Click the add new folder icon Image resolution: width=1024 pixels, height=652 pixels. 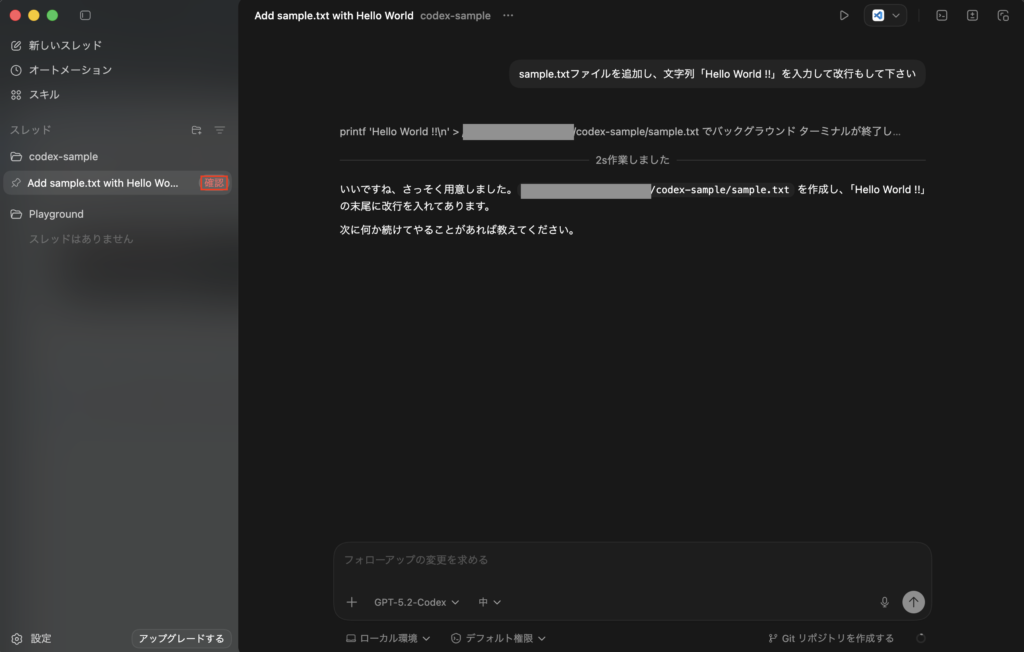[x=196, y=130]
